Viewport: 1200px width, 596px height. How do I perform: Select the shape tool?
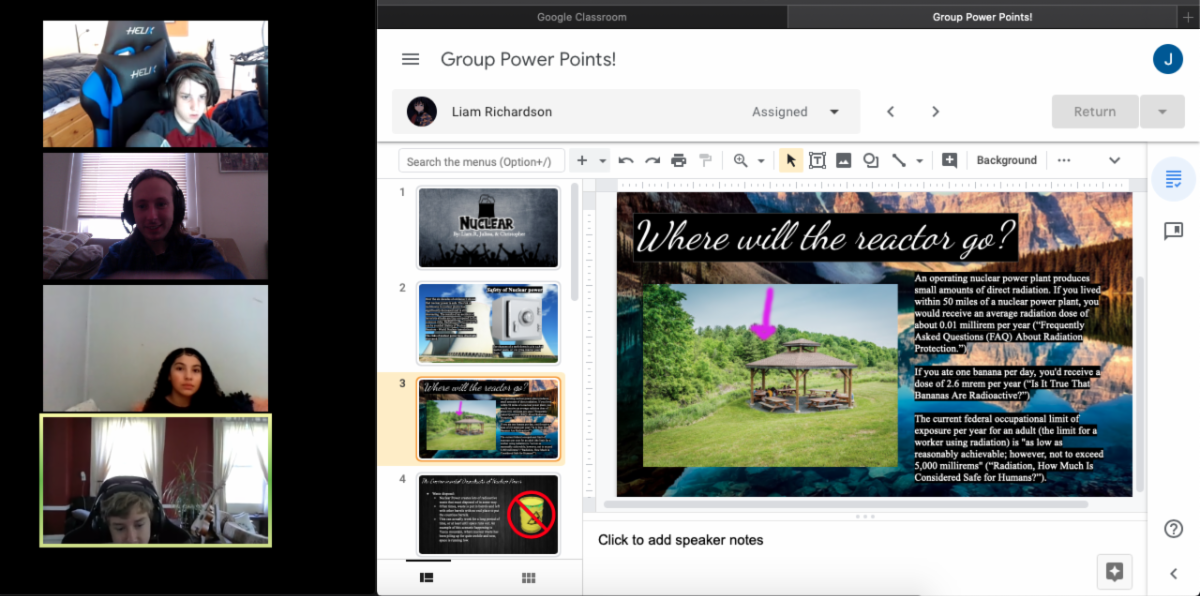(x=870, y=160)
